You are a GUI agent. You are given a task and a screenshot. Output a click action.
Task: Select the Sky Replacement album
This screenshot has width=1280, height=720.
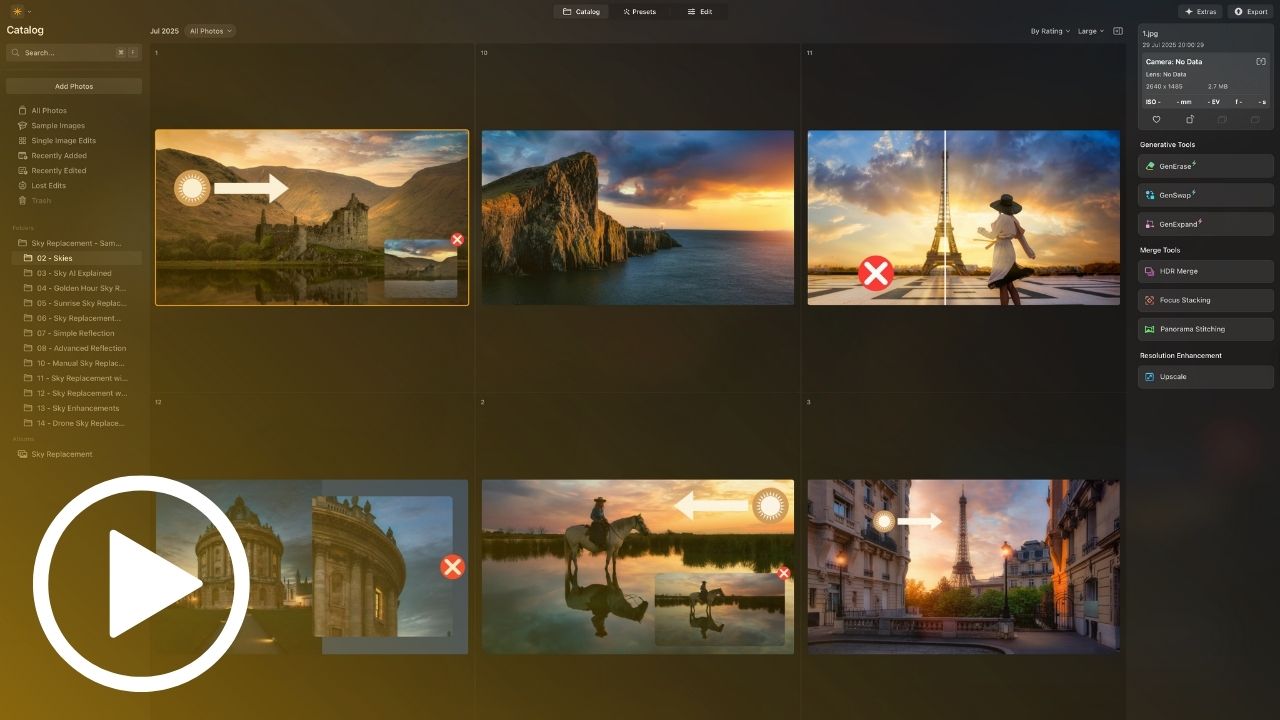tap(61, 454)
